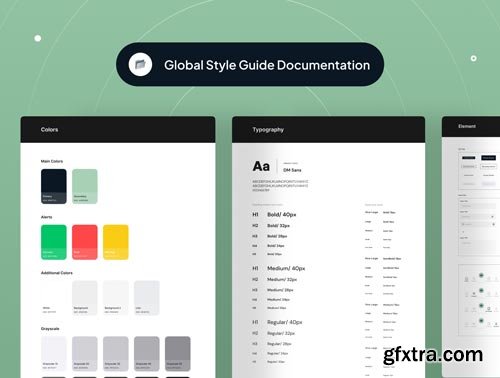This screenshot has width=500, height=378.
Task: Click the Additional Colors section label
Action: click(56, 273)
